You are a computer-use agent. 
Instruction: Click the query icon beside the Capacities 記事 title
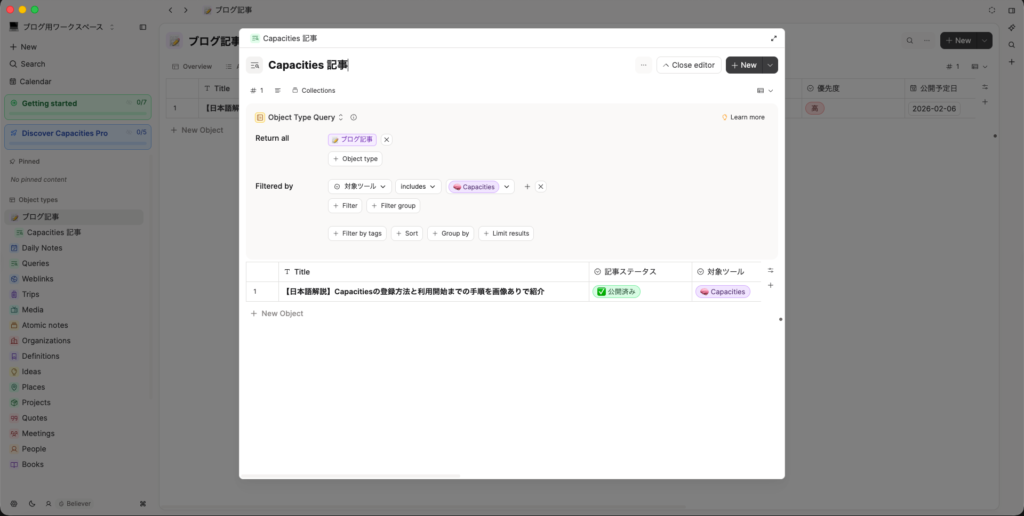click(255, 65)
